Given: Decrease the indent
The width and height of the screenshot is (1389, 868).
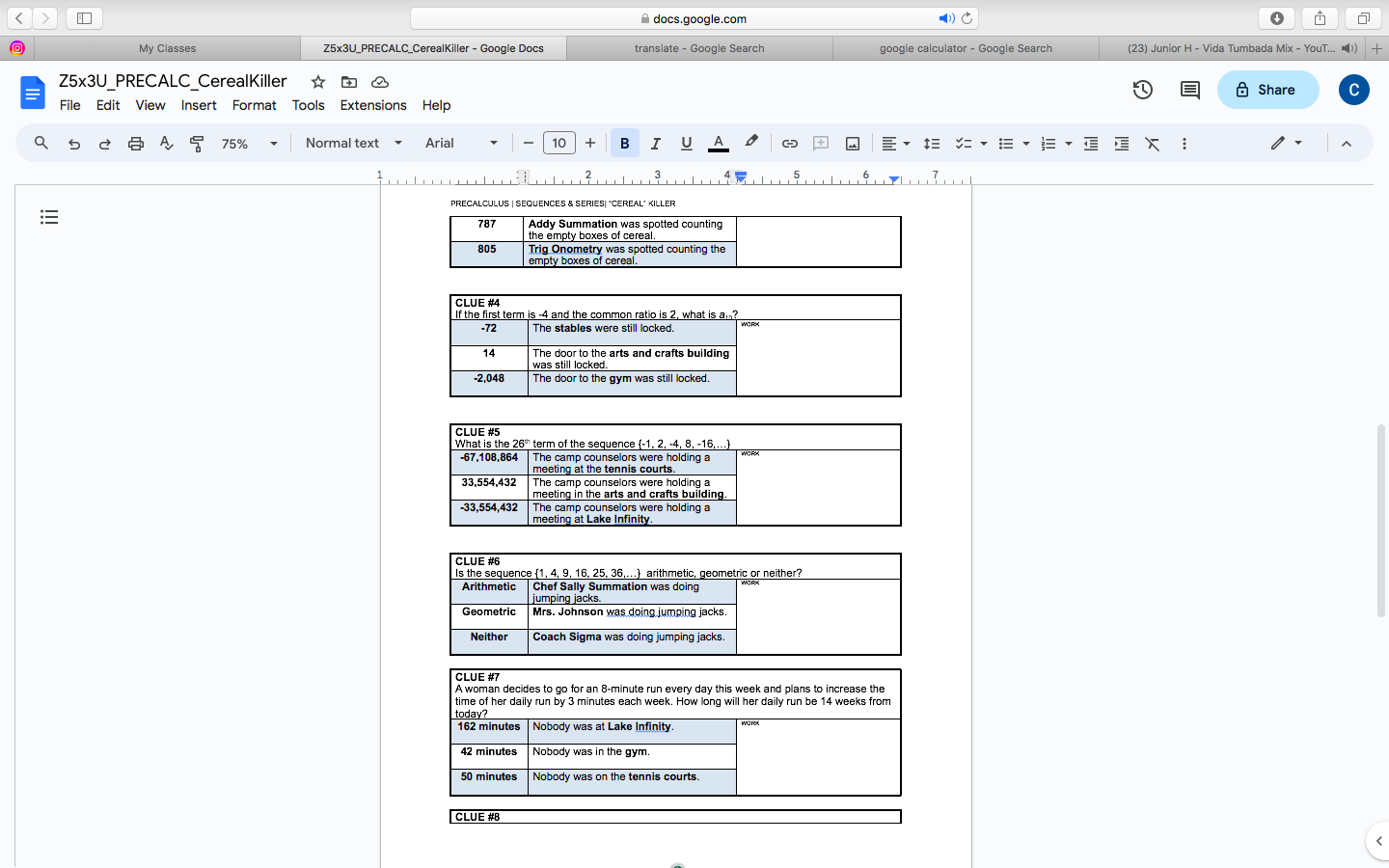Looking at the screenshot, I should tap(1091, 144).
